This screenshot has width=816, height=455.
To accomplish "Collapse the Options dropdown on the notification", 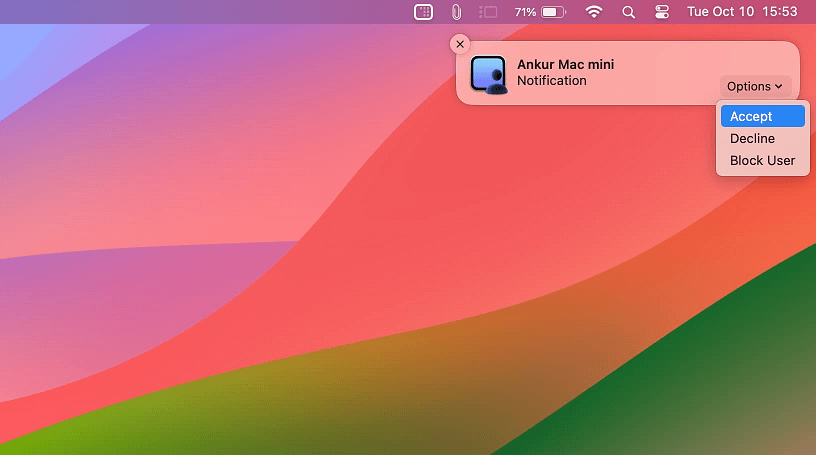I will point(755,87).
